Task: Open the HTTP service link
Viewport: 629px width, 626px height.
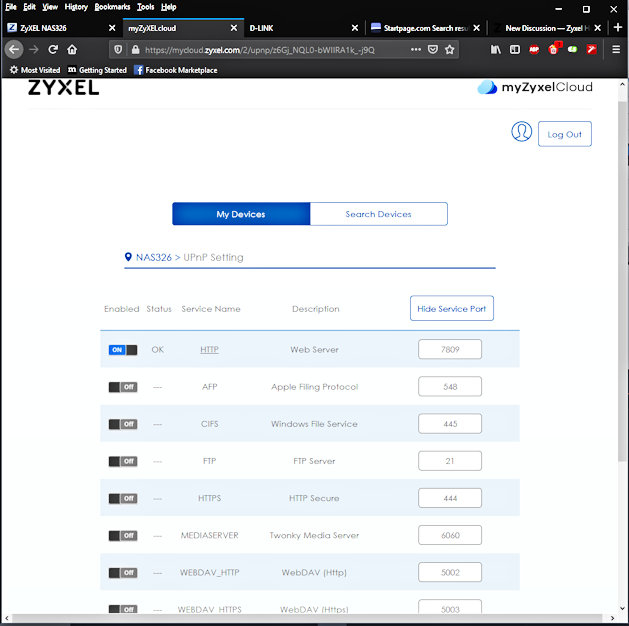Action: click(x=209, y=350)
